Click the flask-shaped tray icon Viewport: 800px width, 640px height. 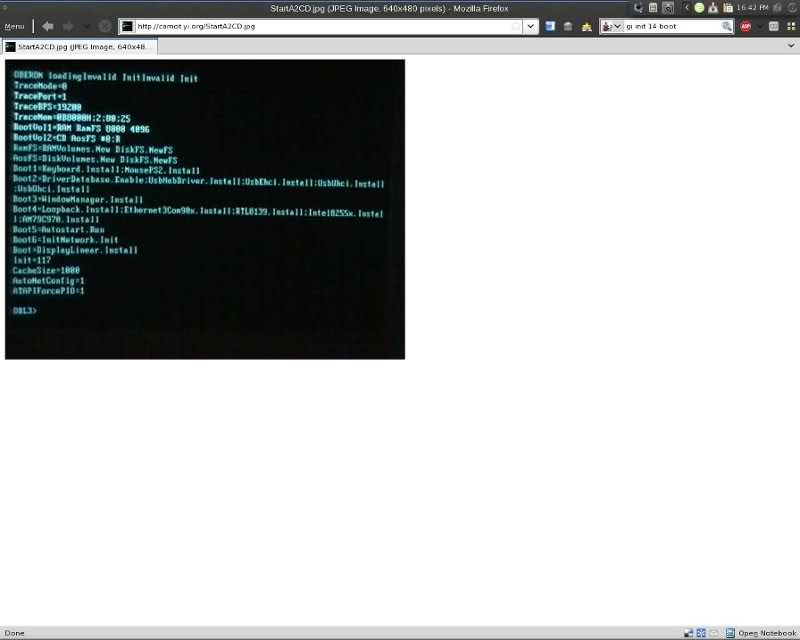pyautogui.click(x=713, y=8)
